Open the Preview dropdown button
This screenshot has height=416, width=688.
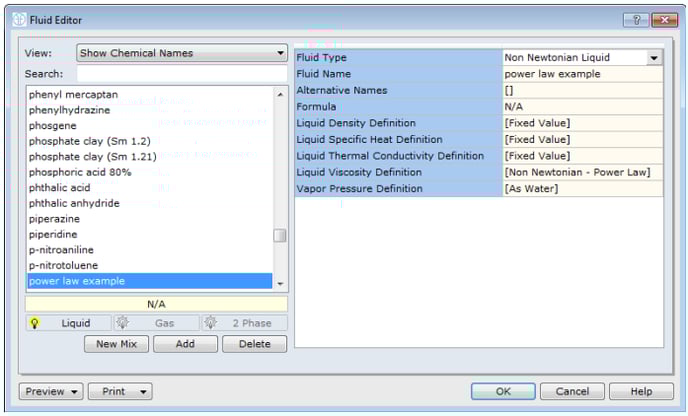click(x=51, y=391)
